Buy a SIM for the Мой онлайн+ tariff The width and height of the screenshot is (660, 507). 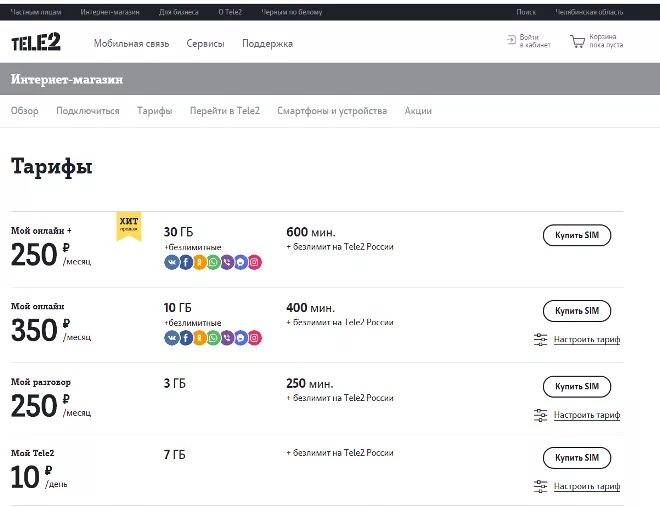pyautogui.click(x=577, y=235)
